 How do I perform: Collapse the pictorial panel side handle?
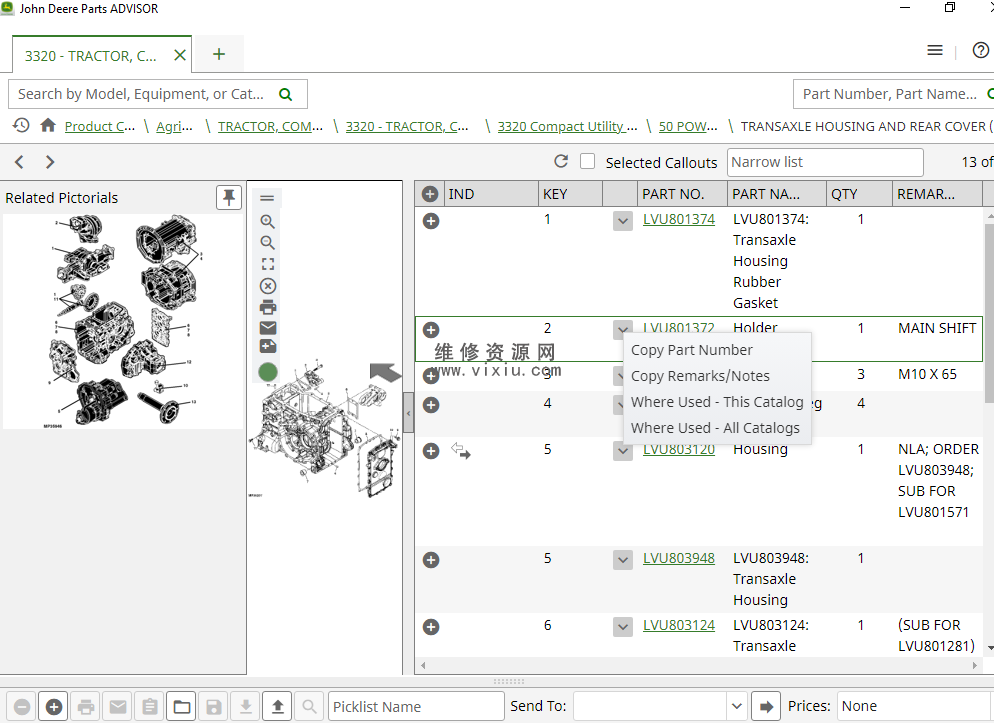(408, 413)
